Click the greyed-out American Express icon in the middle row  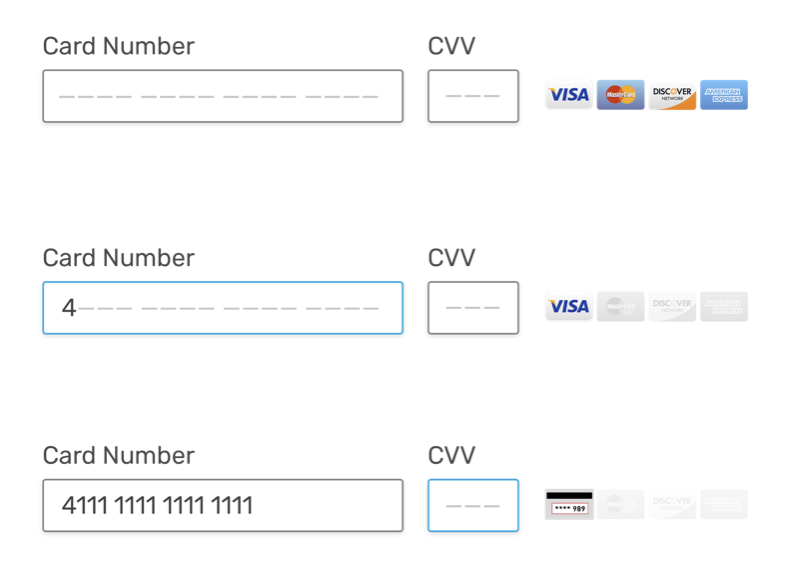coord(724,307)
